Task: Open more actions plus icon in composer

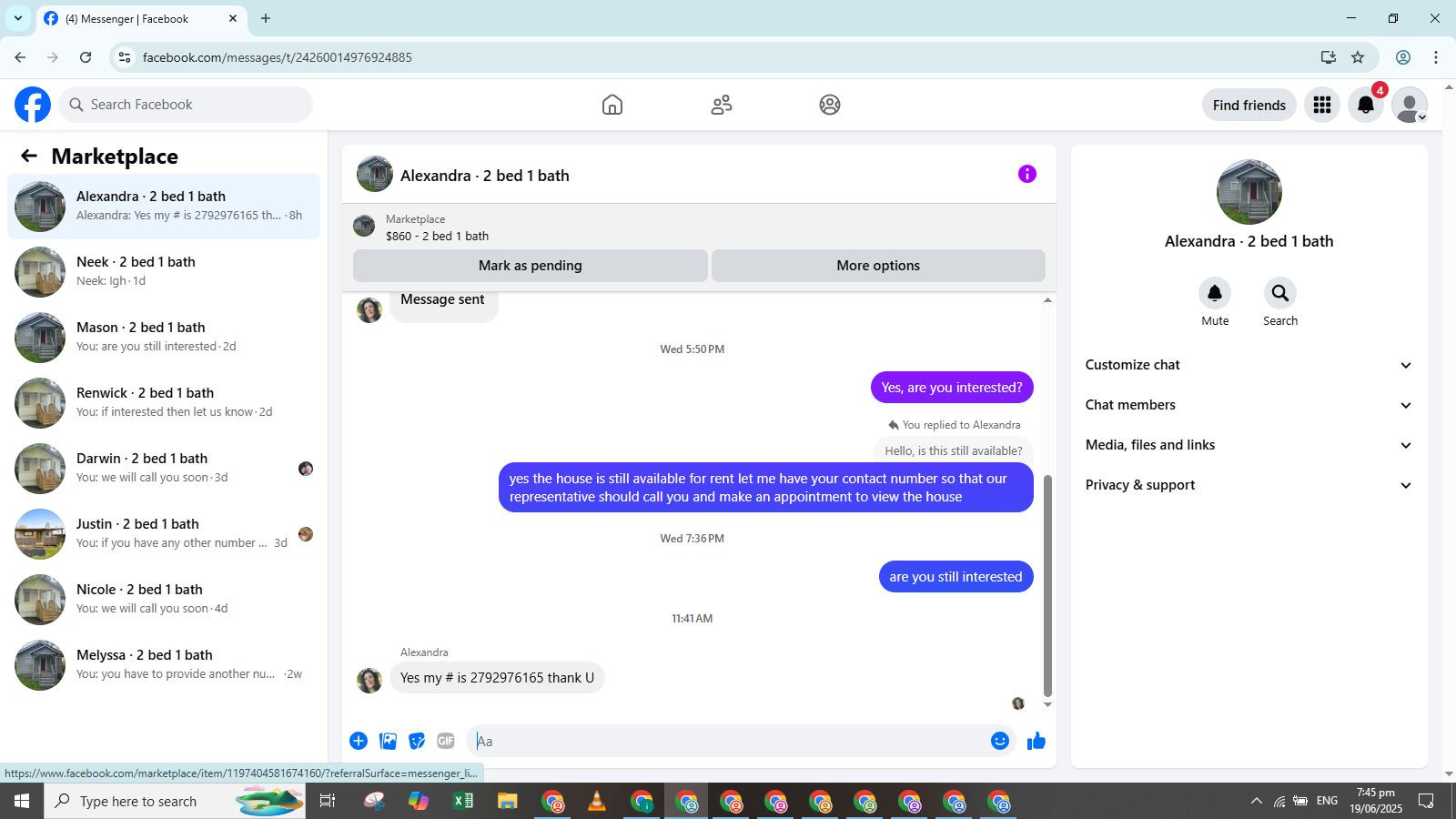Action: click(x=359, y=741)
